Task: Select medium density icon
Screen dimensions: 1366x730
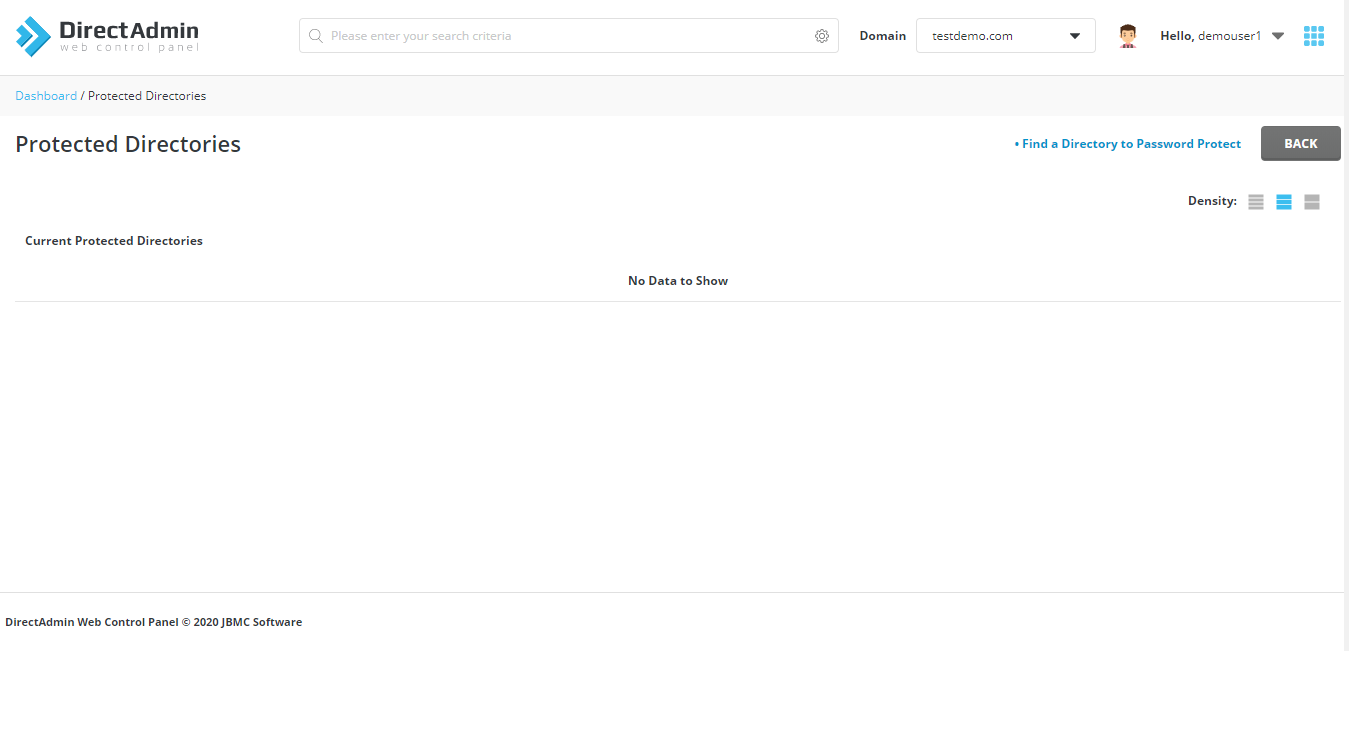Action: coord(1284,202)
